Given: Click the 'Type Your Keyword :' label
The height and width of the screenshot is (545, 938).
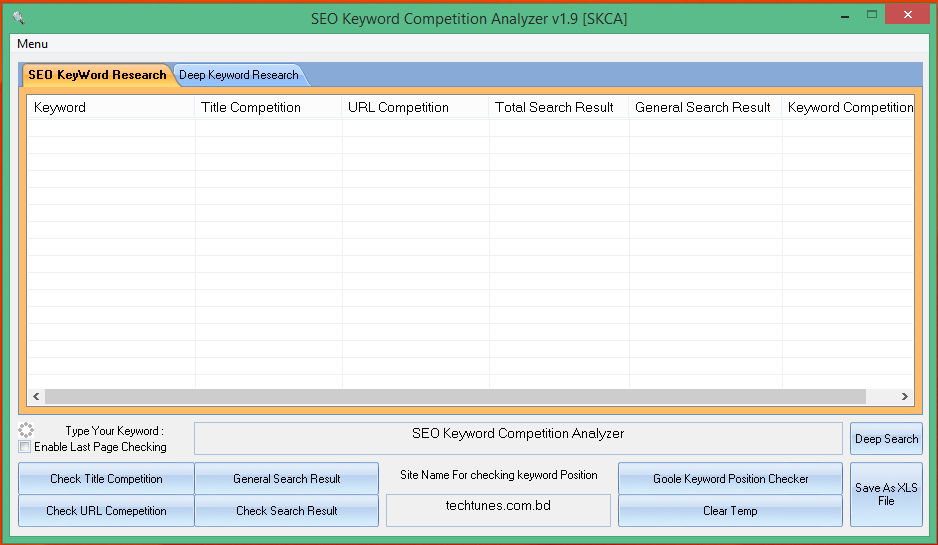Looking at the screenshot, I should pos(114,431).
